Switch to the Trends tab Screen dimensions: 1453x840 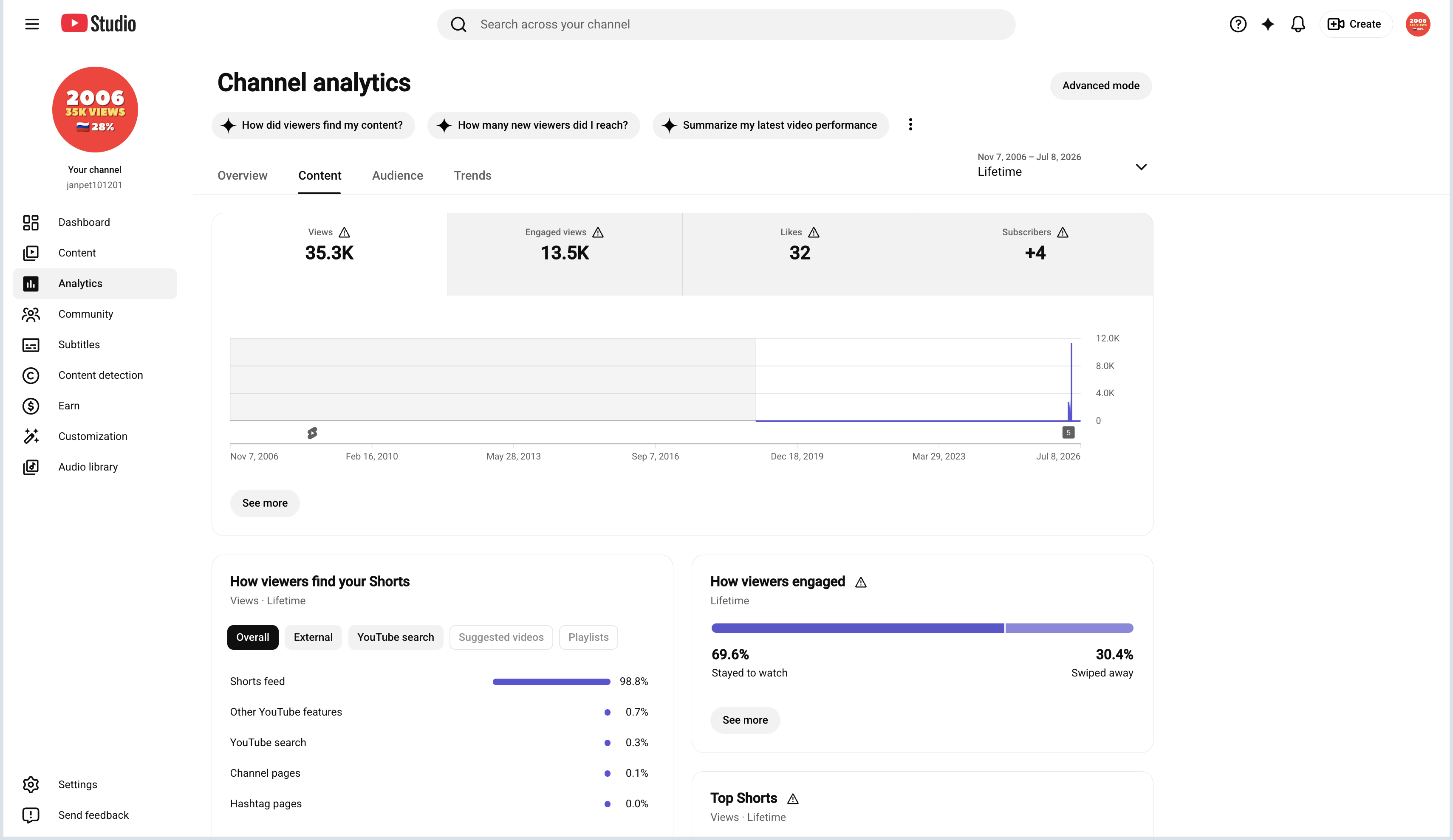point(472,175)
